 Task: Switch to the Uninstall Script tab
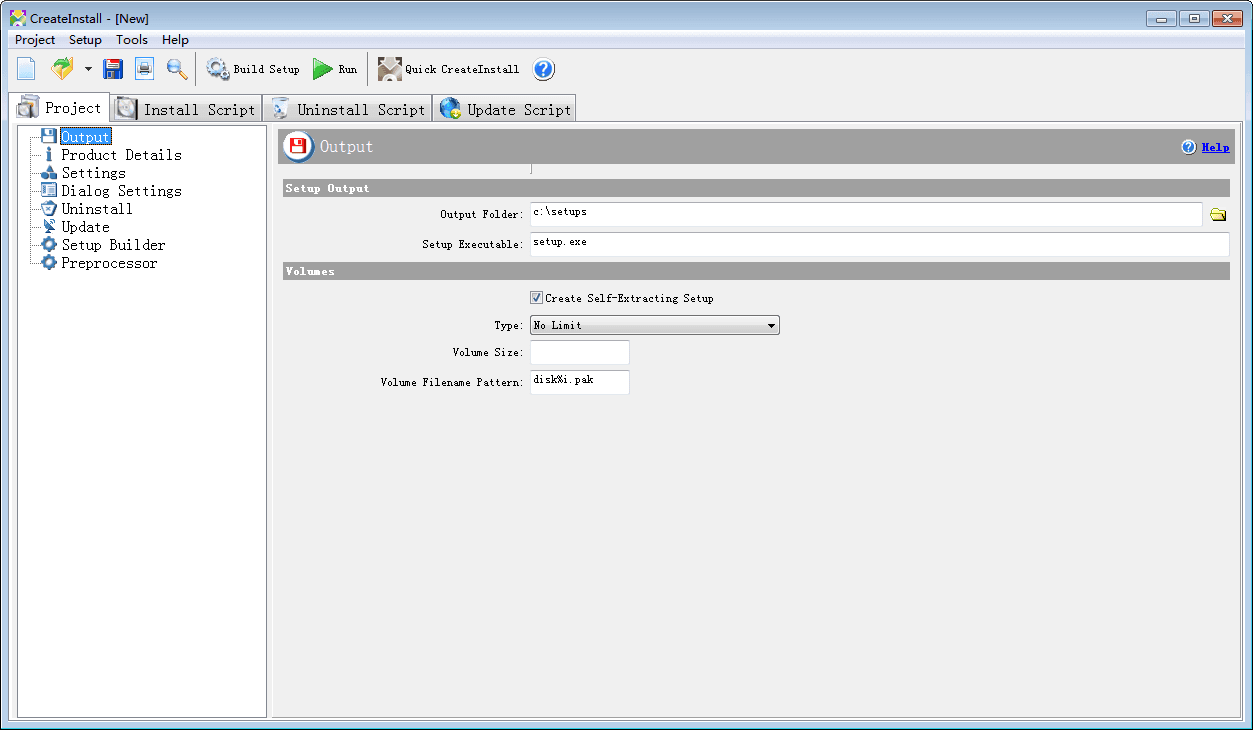349,109
